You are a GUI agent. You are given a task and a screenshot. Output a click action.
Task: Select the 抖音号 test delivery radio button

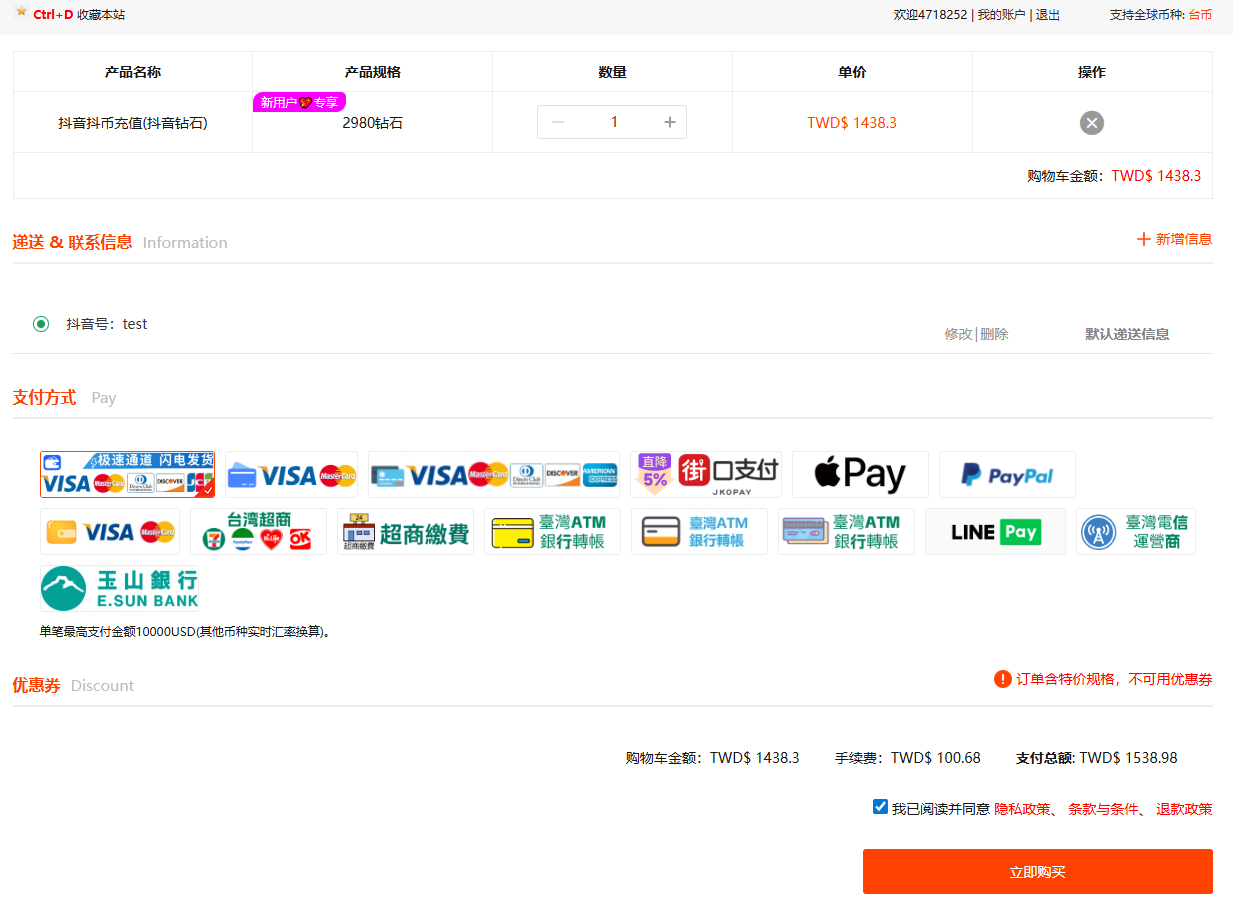pyautogui.click(x=41, y=324)
